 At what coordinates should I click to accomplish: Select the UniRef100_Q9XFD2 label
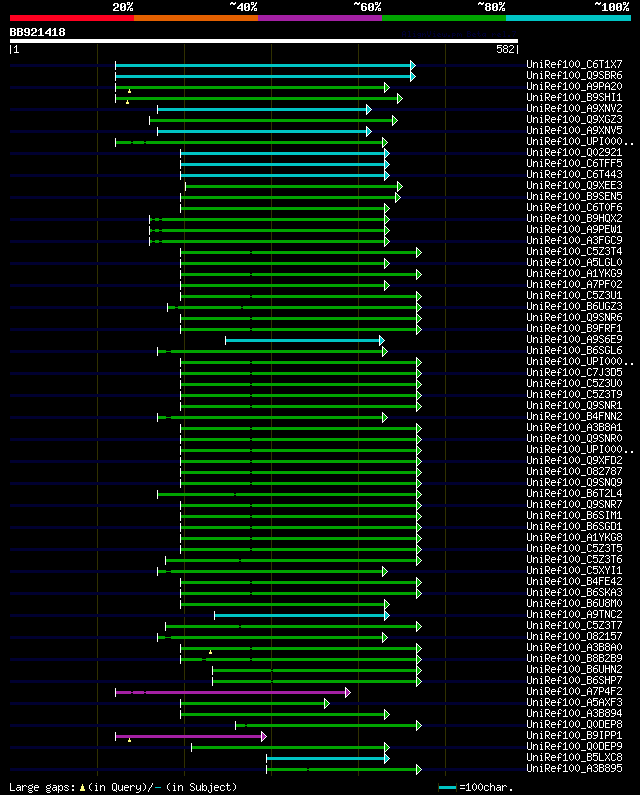(574, 460)
